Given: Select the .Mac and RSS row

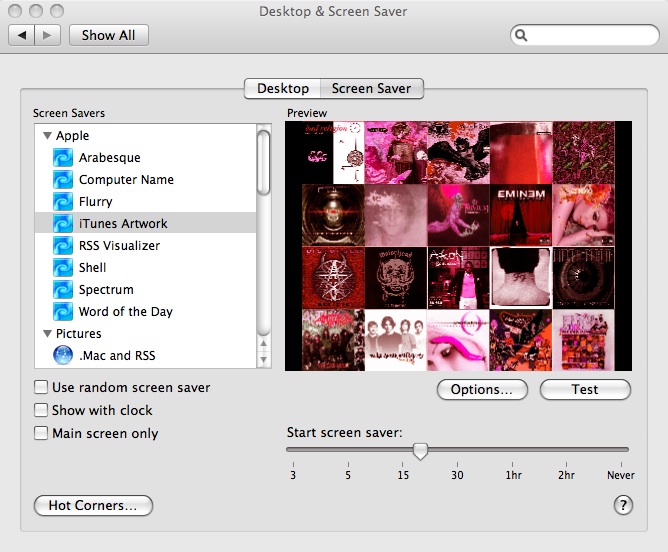Looking at the screenshot, I should (x=145, y=355).
